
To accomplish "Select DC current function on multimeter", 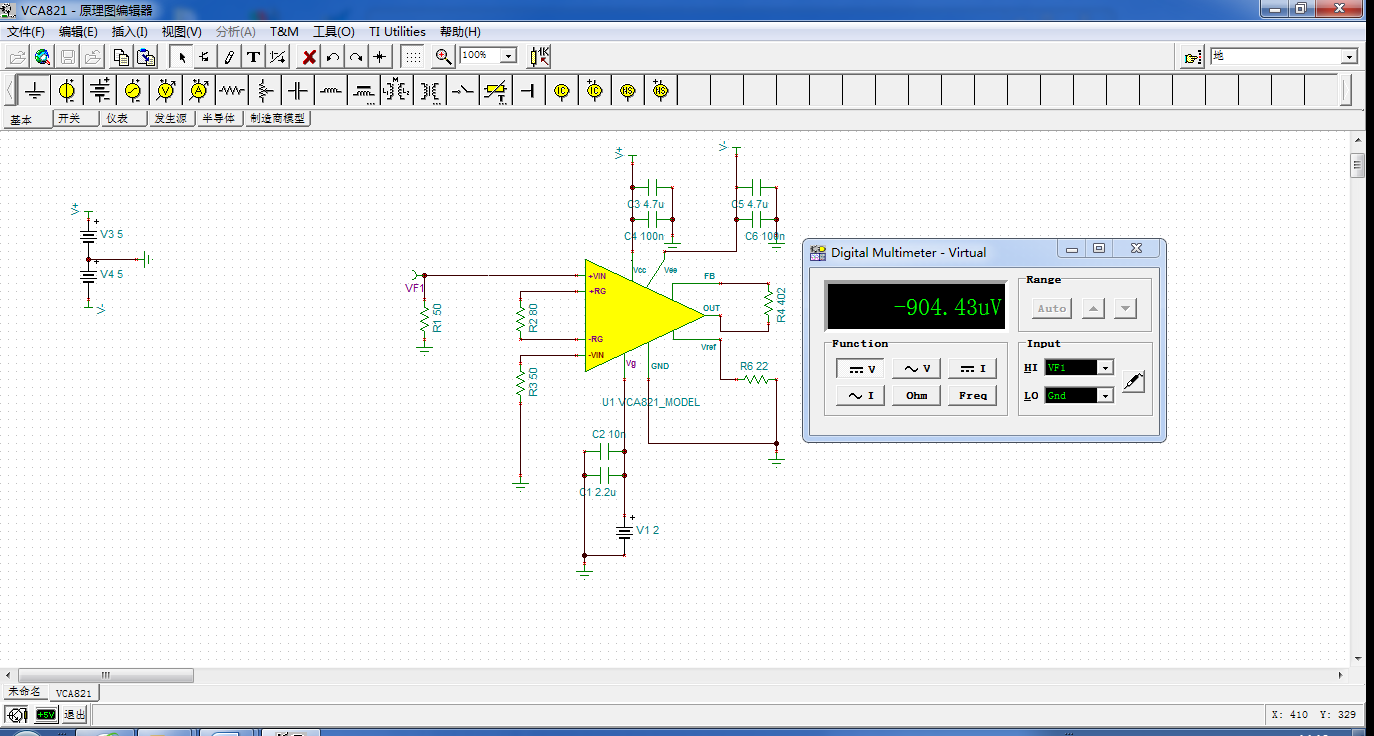I will (971, 369).
